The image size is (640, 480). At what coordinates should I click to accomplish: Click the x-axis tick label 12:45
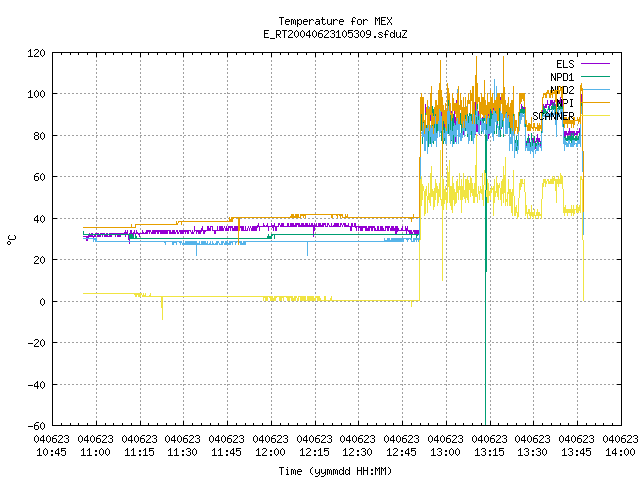tap(402, 453)
